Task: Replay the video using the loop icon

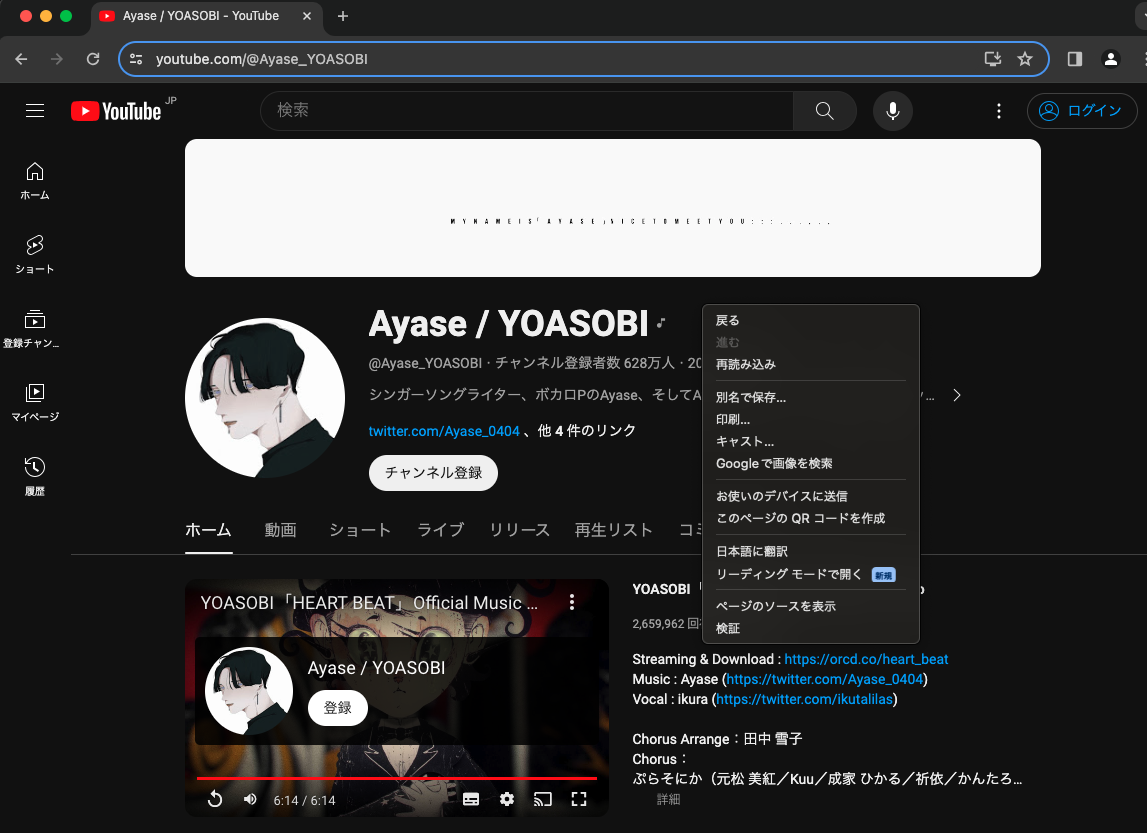Action: tap(215, 799)
